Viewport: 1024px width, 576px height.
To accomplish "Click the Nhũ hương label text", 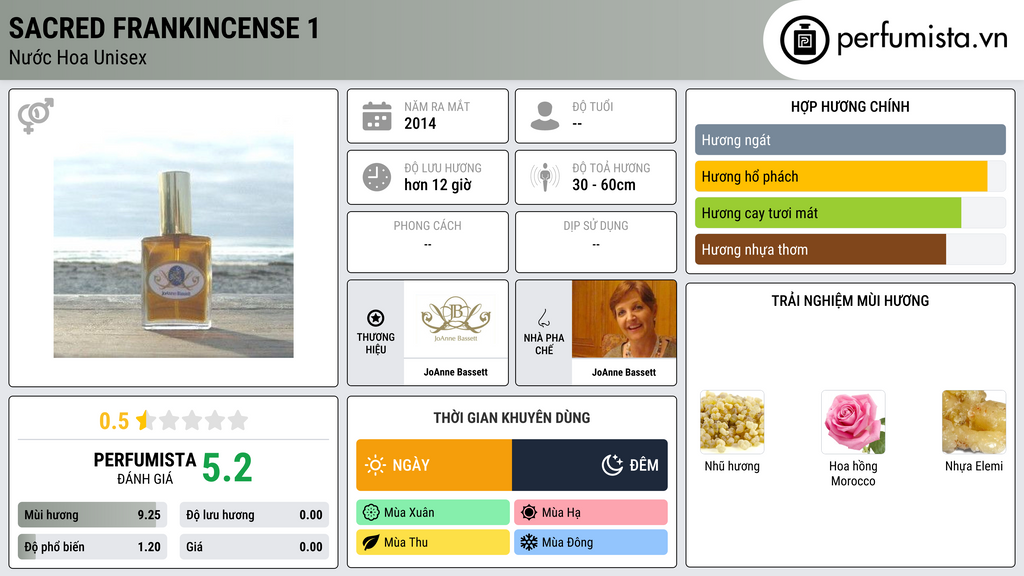I will 732,466.
